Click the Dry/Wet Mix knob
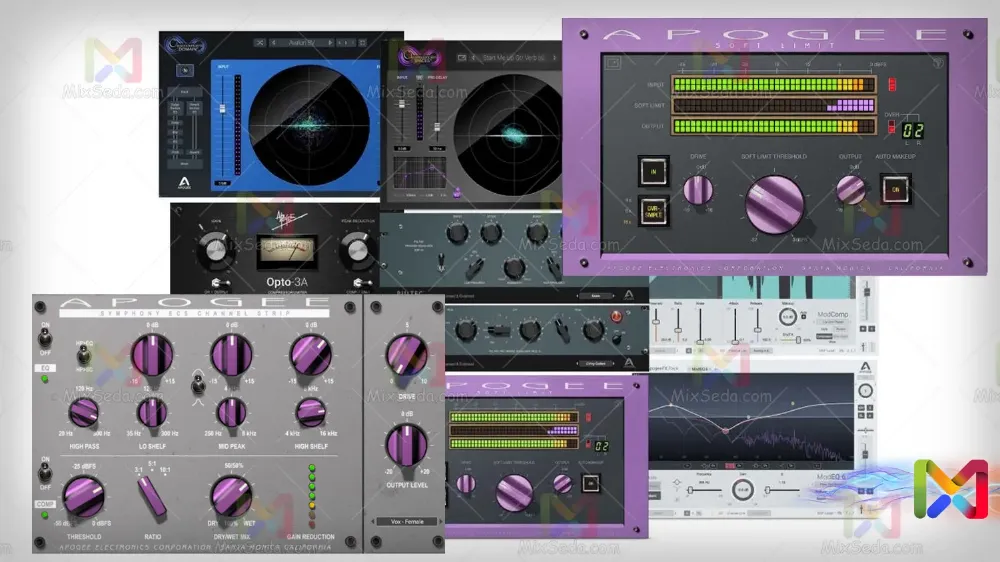This screenshot has width=1000, height=562. point(231,496)
